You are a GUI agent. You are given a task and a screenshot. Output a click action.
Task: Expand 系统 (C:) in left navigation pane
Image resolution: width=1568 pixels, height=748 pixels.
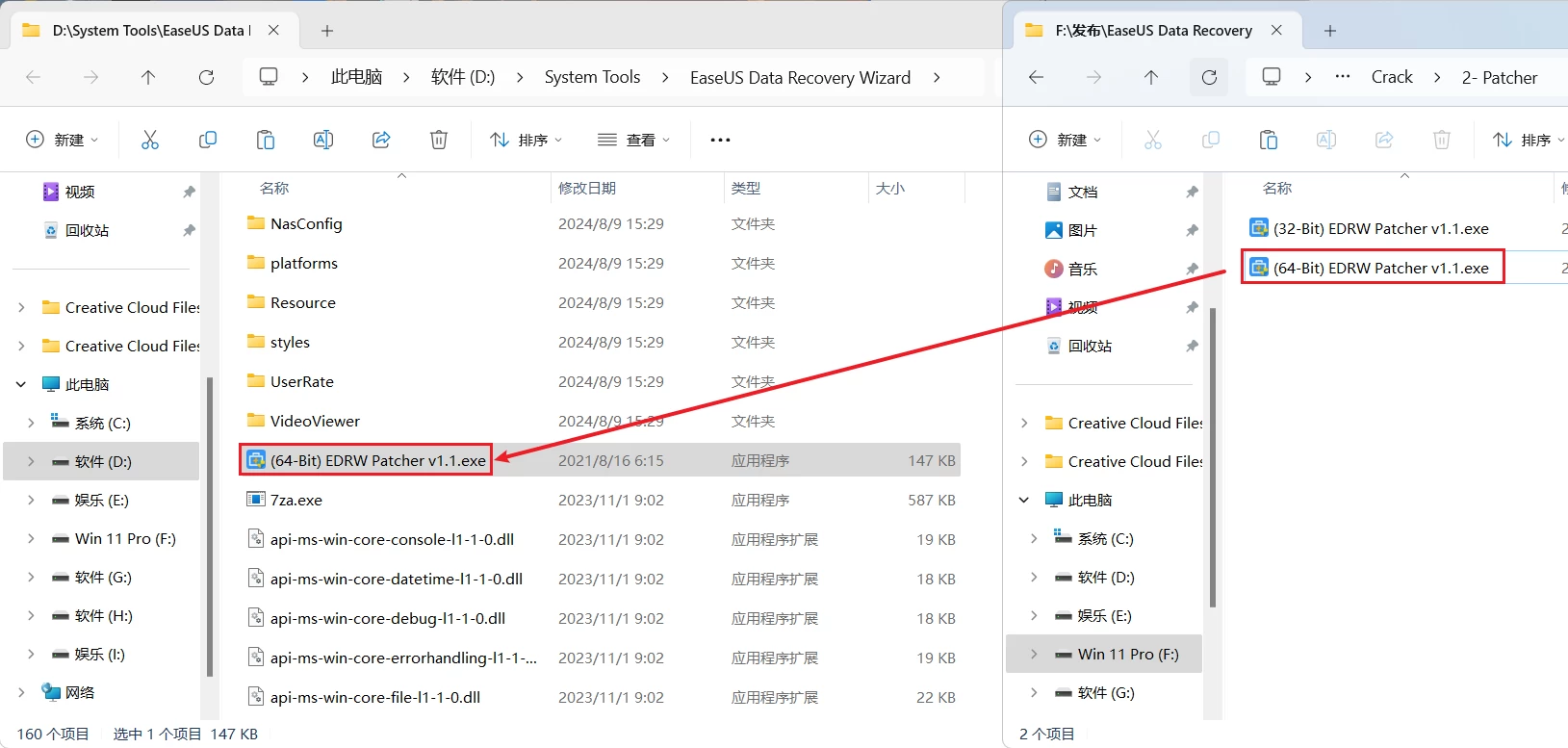31,423
